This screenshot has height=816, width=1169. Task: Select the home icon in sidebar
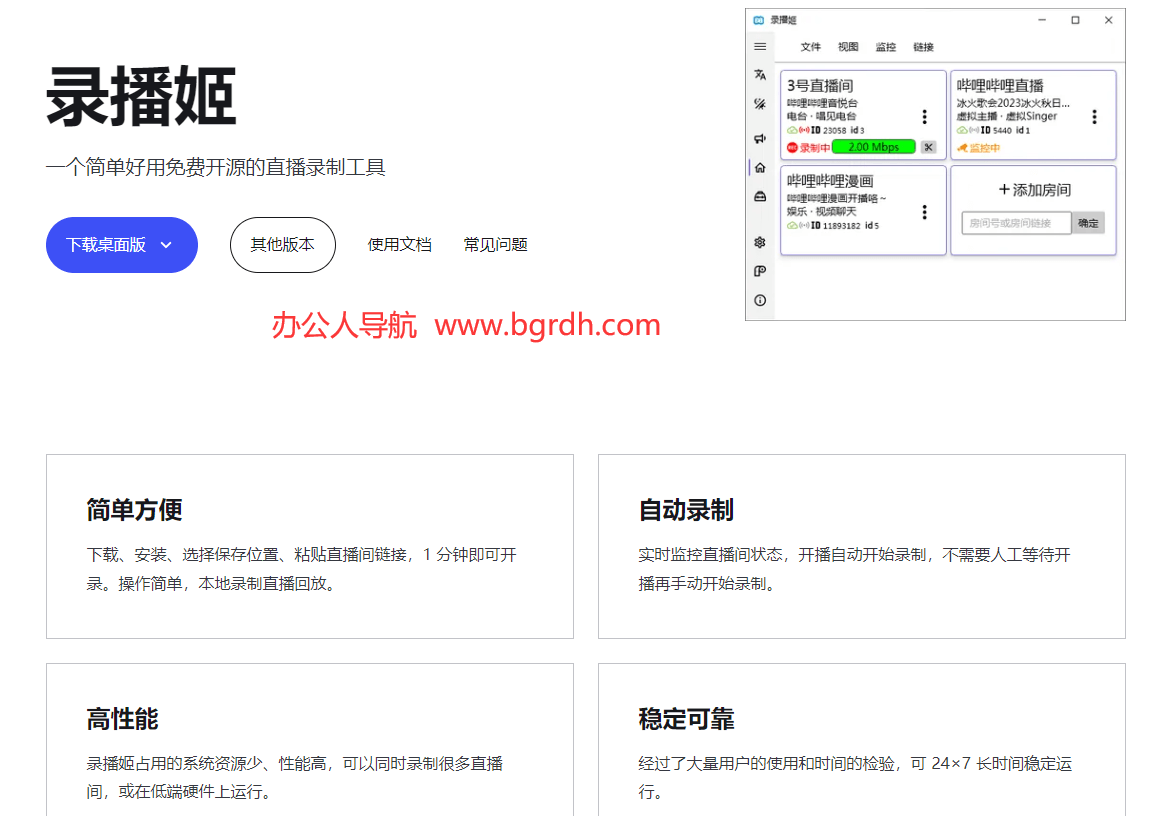(x=760, y=168)
